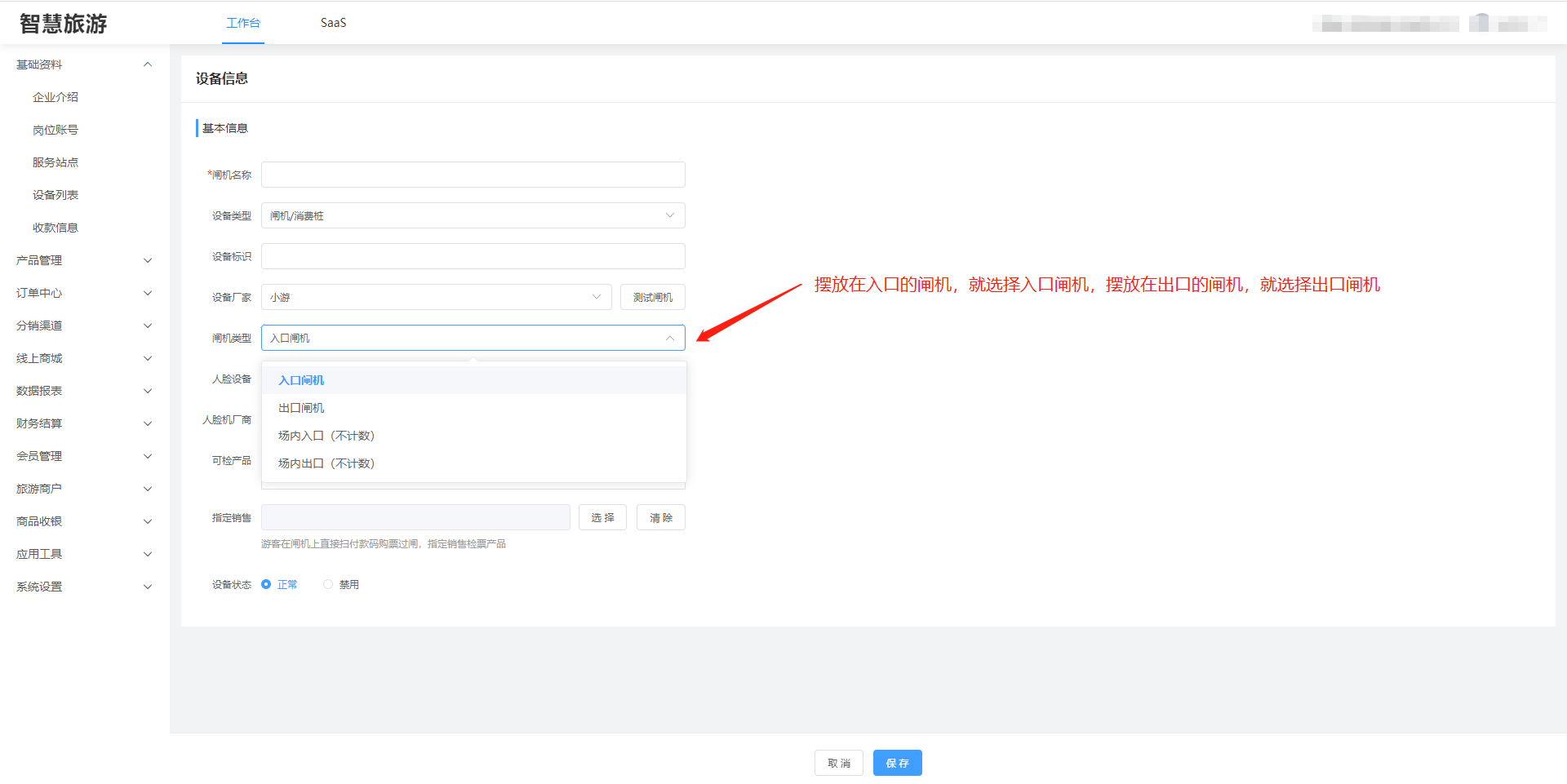Collapse the 基础资料 sidebar section
The height and width of the screenshot is (784, 1567).
(148, 64)
